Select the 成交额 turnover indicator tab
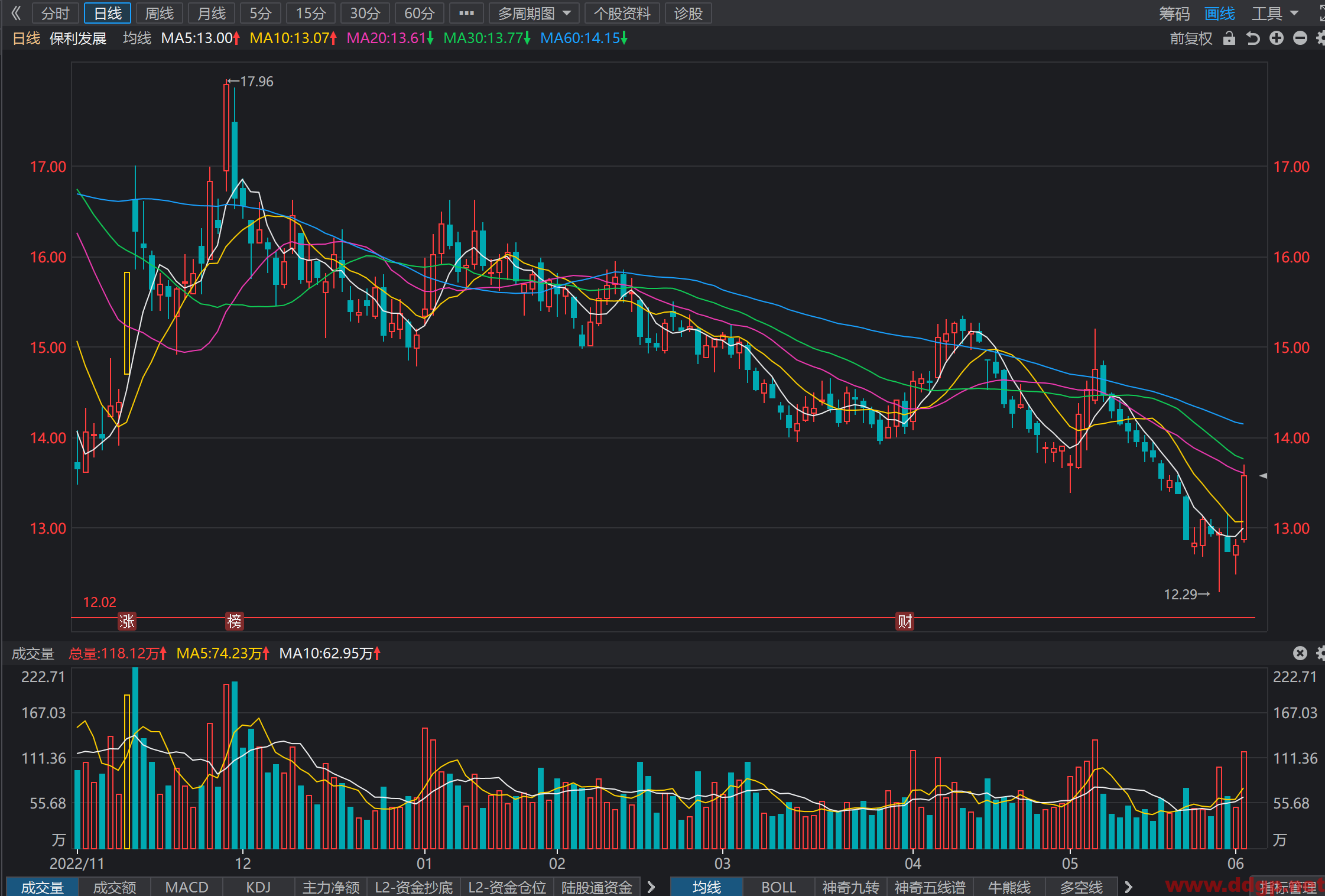Image resolution: width=1325 pixels, height=896 pixels. (115, 887)
